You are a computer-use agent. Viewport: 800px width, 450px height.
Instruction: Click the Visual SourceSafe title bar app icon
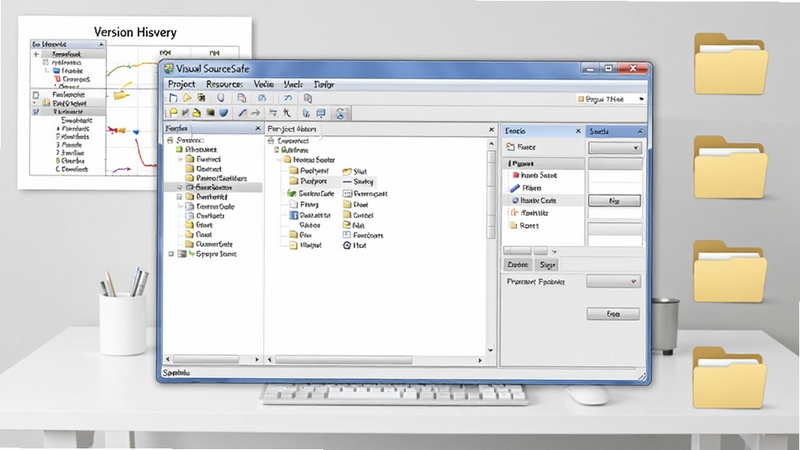coord(169,68)
